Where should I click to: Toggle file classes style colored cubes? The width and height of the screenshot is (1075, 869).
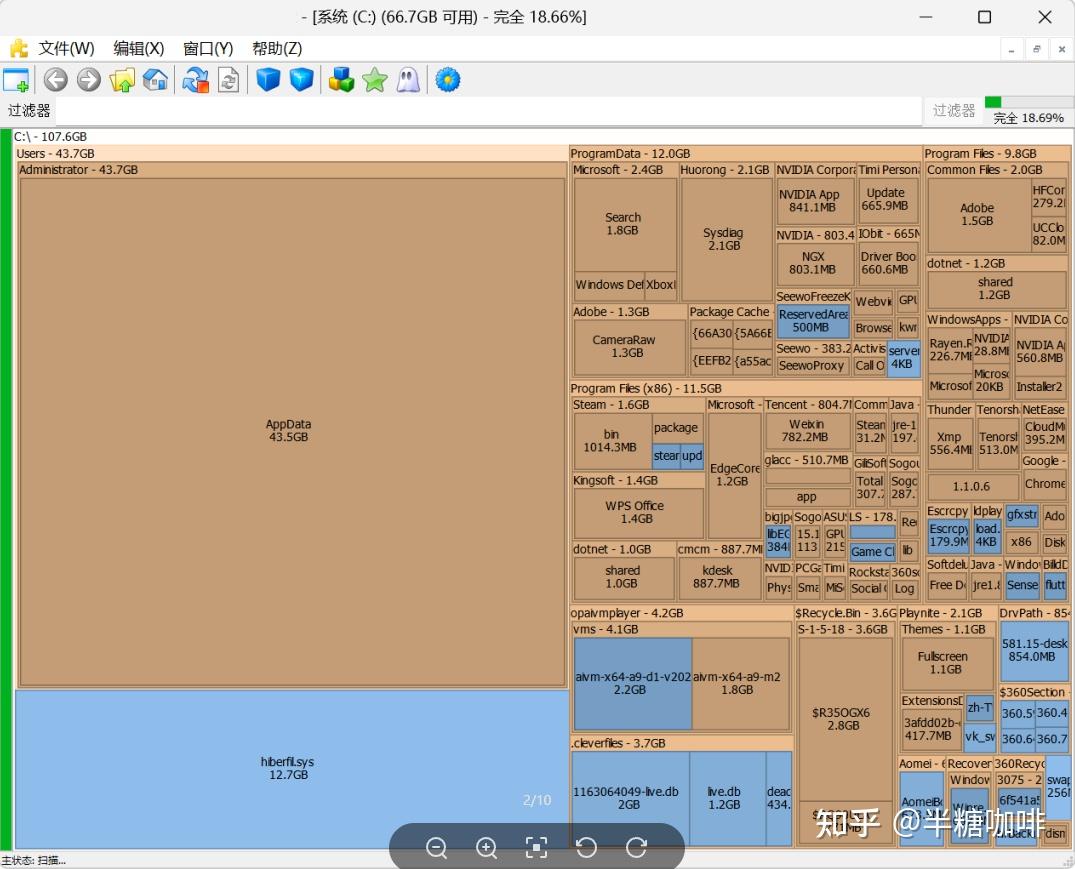point(341,79)
